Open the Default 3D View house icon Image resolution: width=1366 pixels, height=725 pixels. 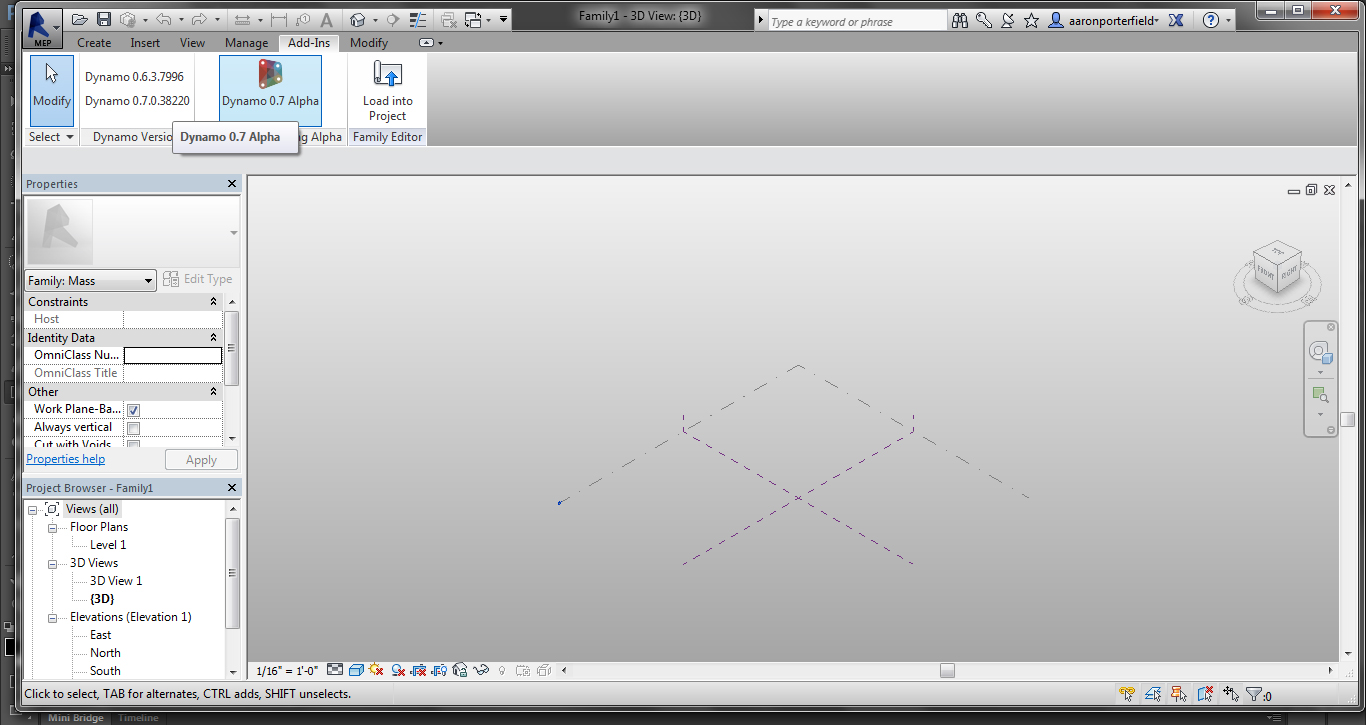tap(357, 20)
